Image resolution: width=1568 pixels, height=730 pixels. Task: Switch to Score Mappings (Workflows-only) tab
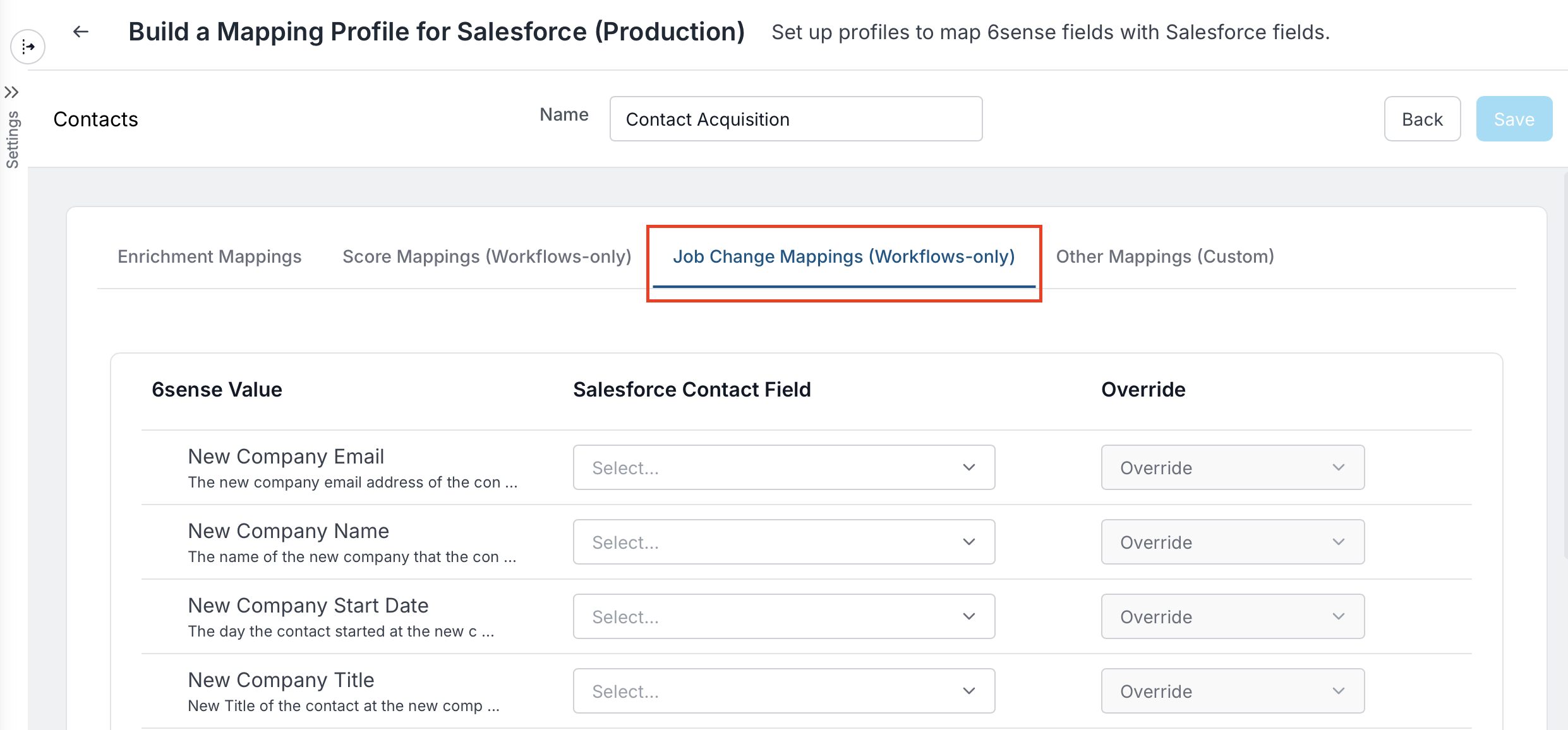[487, 256]
